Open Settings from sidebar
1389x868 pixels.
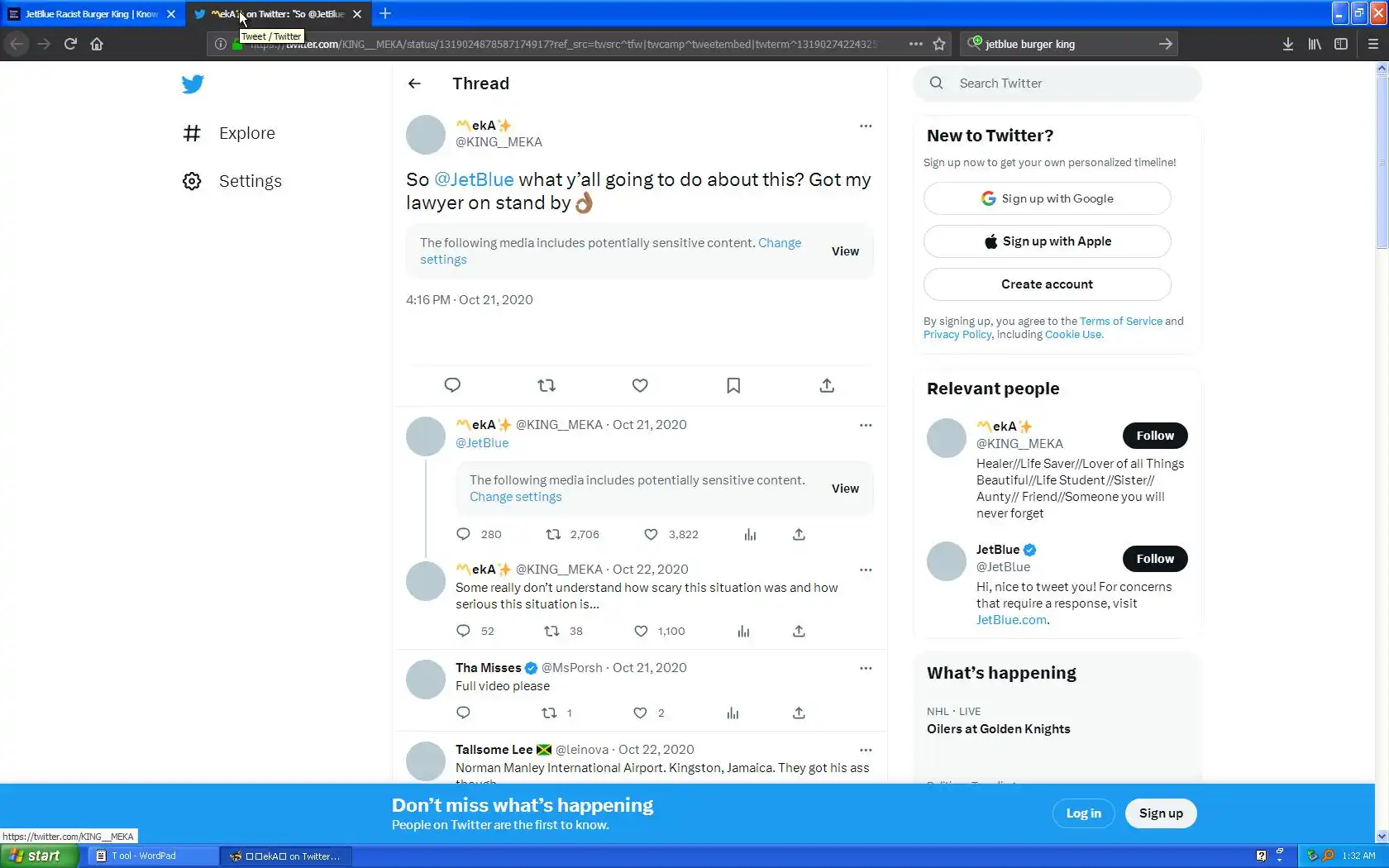click(x=232, y=181)
